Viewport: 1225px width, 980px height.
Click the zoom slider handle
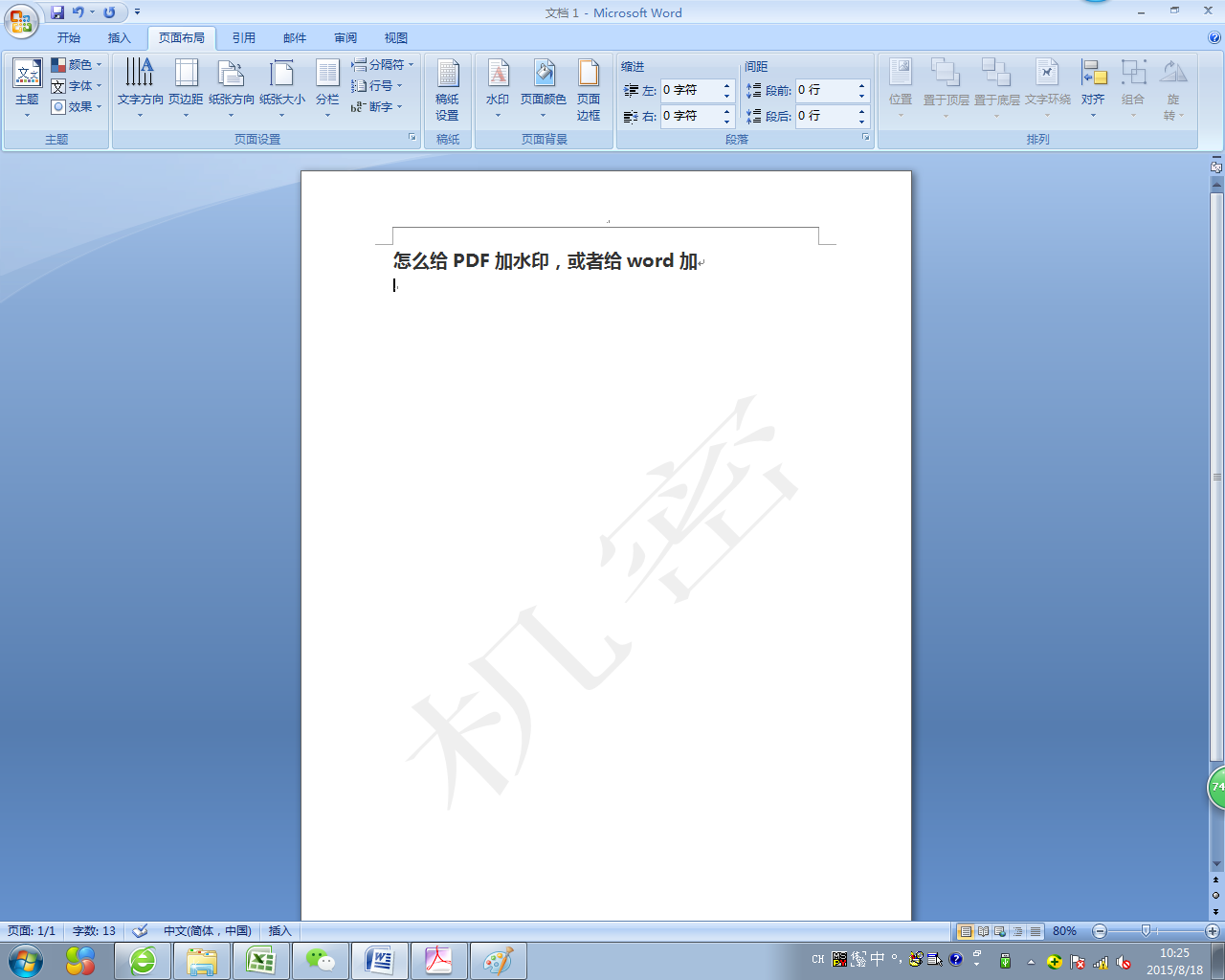(1146, 931)
